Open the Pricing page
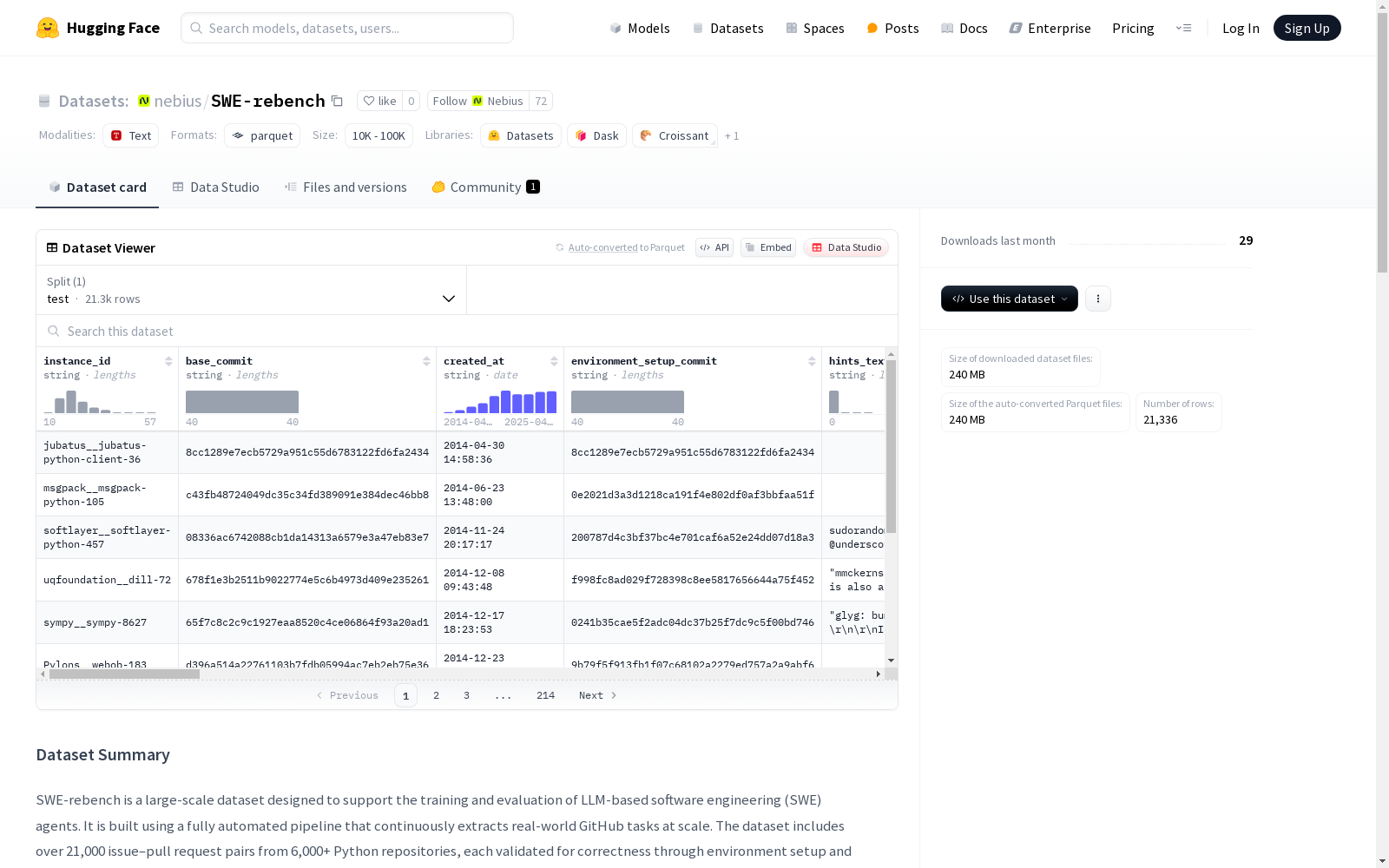This screenshot has height=868, width=1389. [x=1133, y=28]
